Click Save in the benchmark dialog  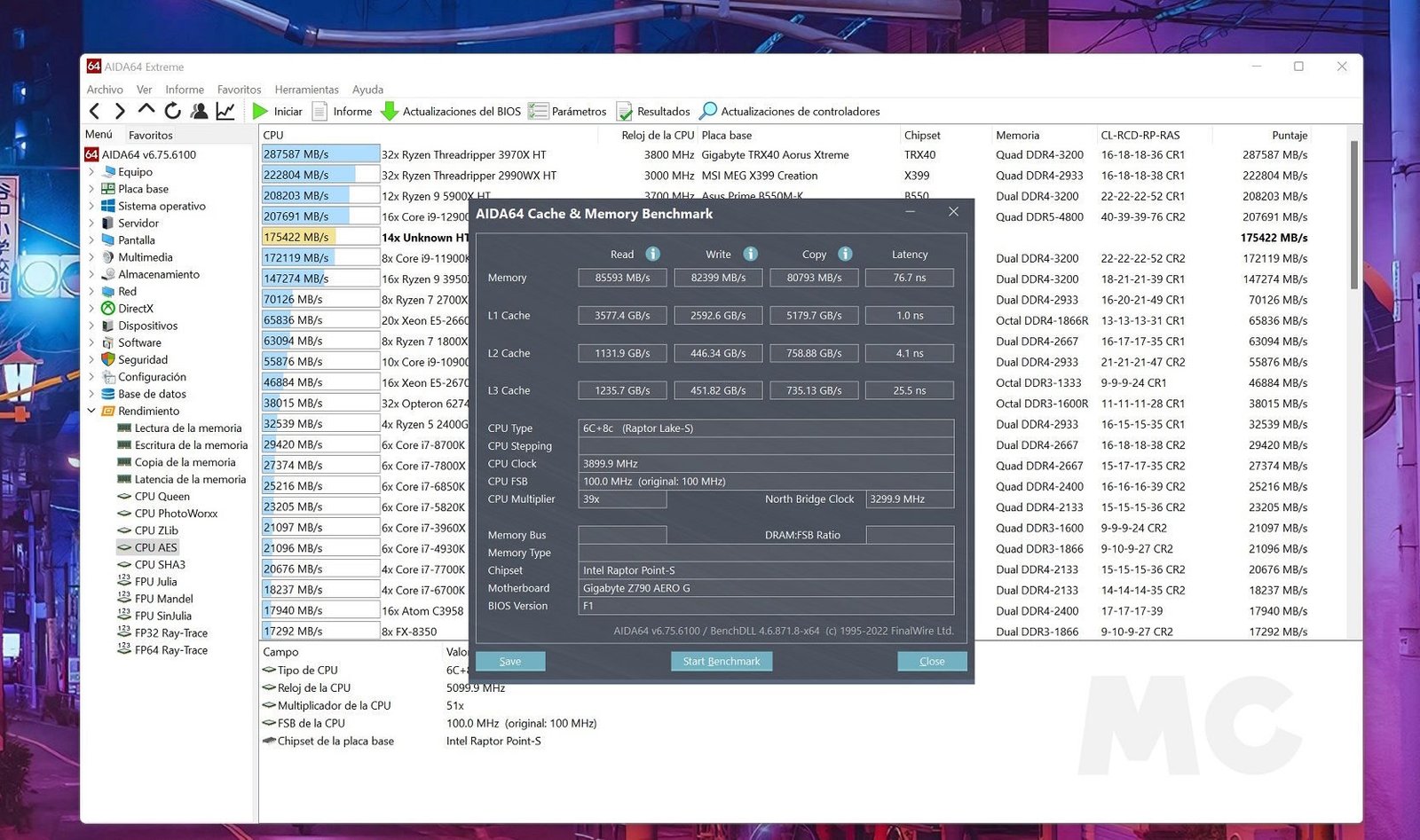[x=510, y=662]
